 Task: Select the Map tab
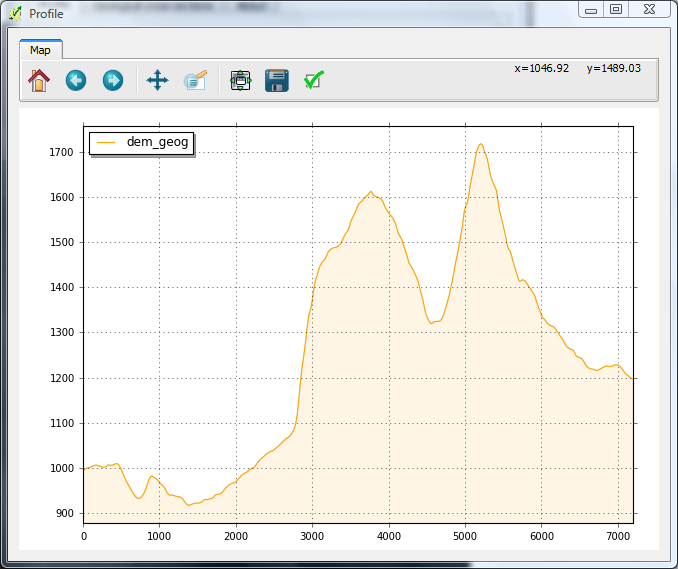(x=41, y=50)
